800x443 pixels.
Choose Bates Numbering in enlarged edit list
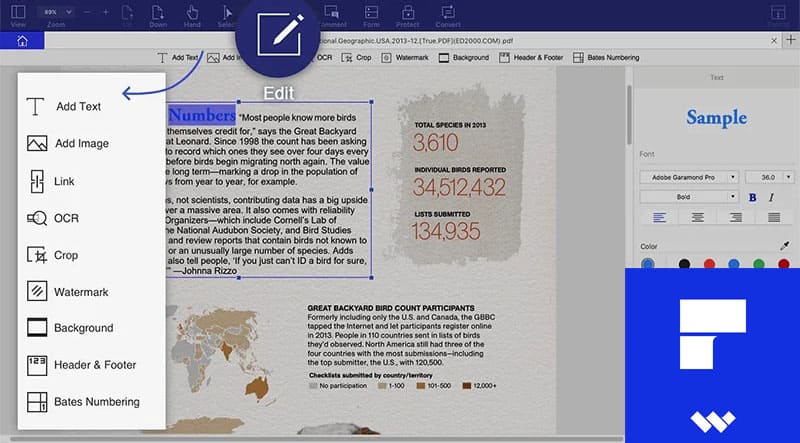(83, 402)
